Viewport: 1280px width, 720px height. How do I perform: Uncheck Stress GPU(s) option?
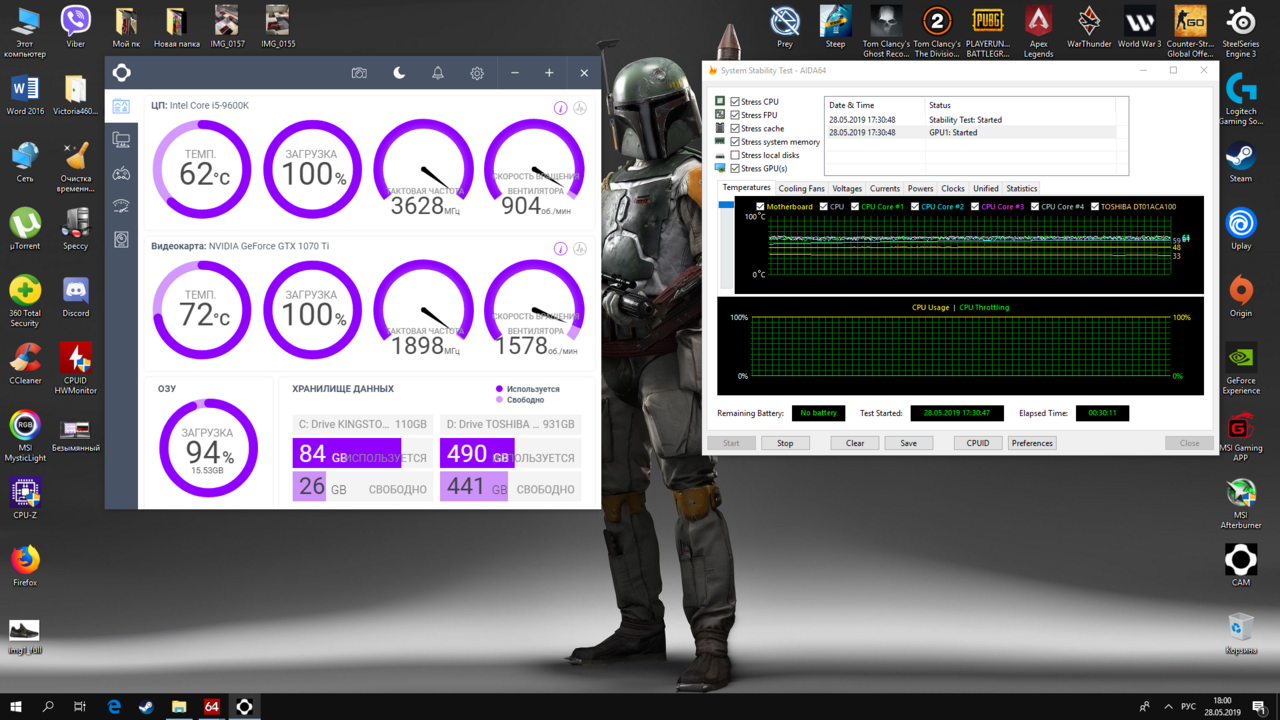(735, 168)
